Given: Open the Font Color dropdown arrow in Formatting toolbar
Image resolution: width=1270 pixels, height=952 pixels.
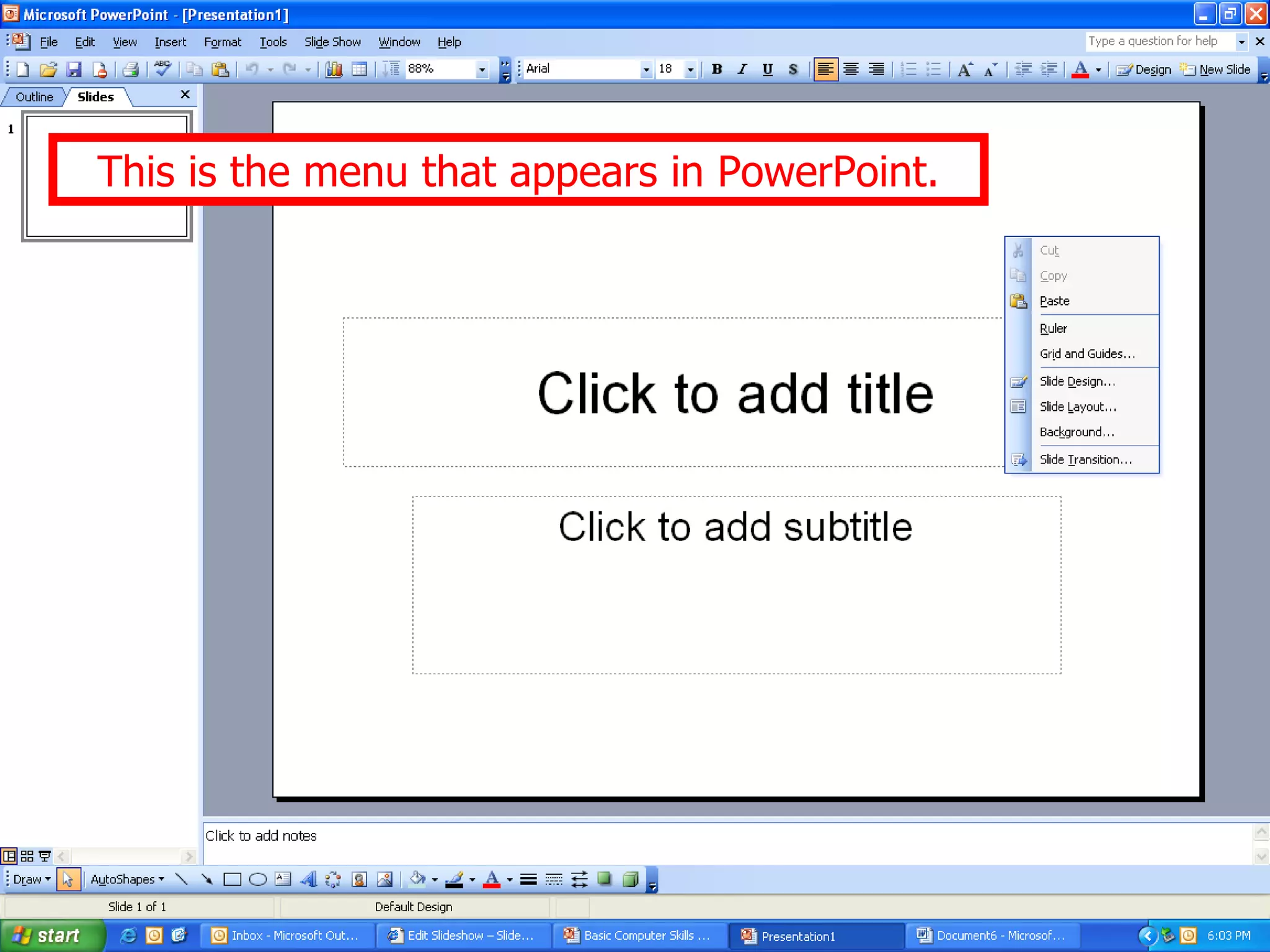Looking at the screenshot, I should point(1098,69).
